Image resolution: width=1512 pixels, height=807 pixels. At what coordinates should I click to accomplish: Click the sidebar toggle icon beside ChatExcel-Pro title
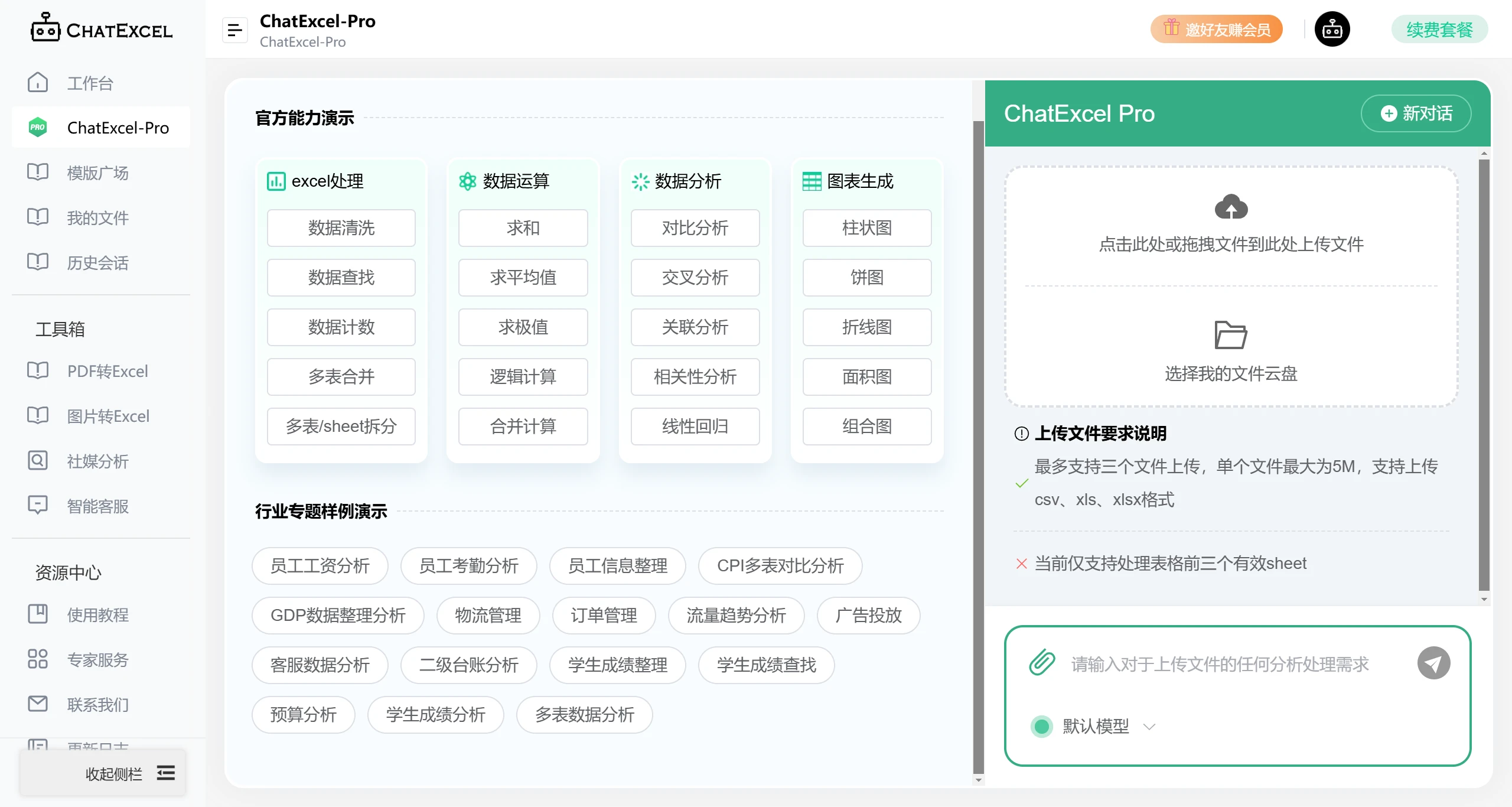tap(235, 29)
